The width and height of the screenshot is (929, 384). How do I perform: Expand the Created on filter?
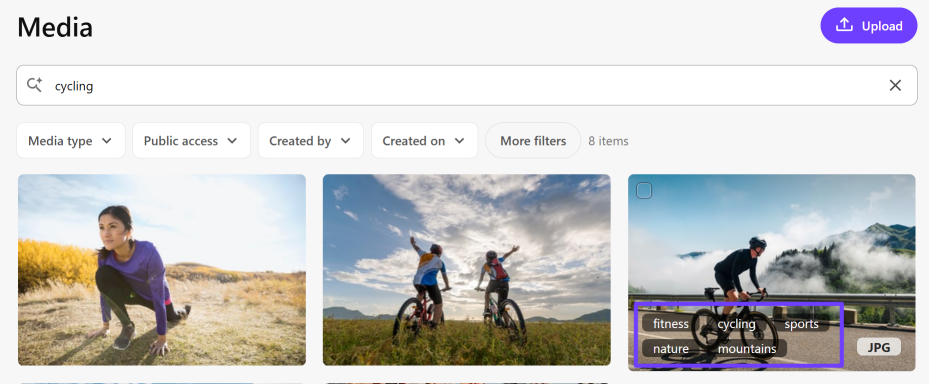point(424,140)
